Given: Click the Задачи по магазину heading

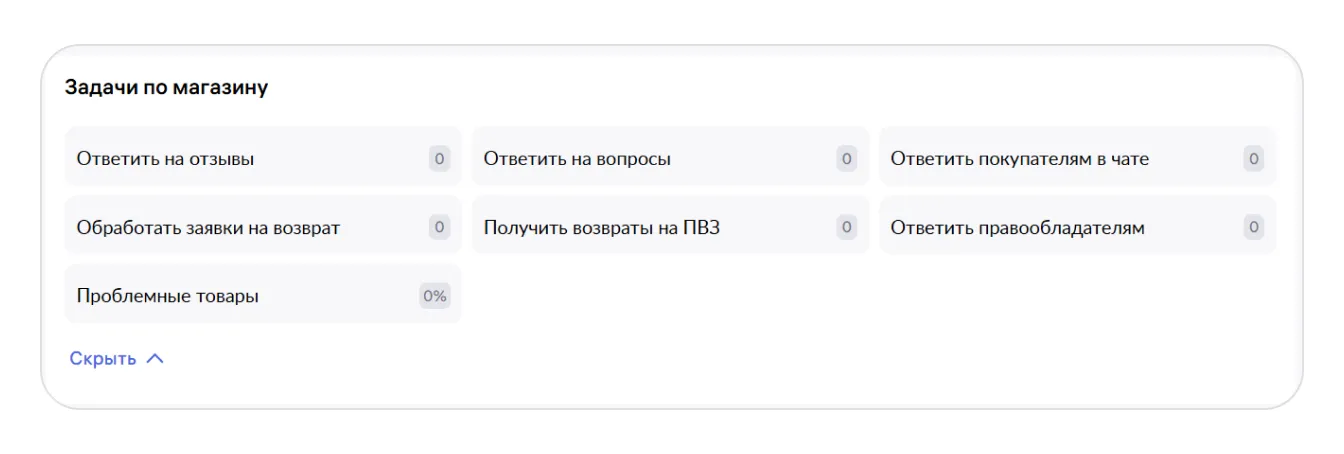Looking at the screenshot, I should point(166,87).
